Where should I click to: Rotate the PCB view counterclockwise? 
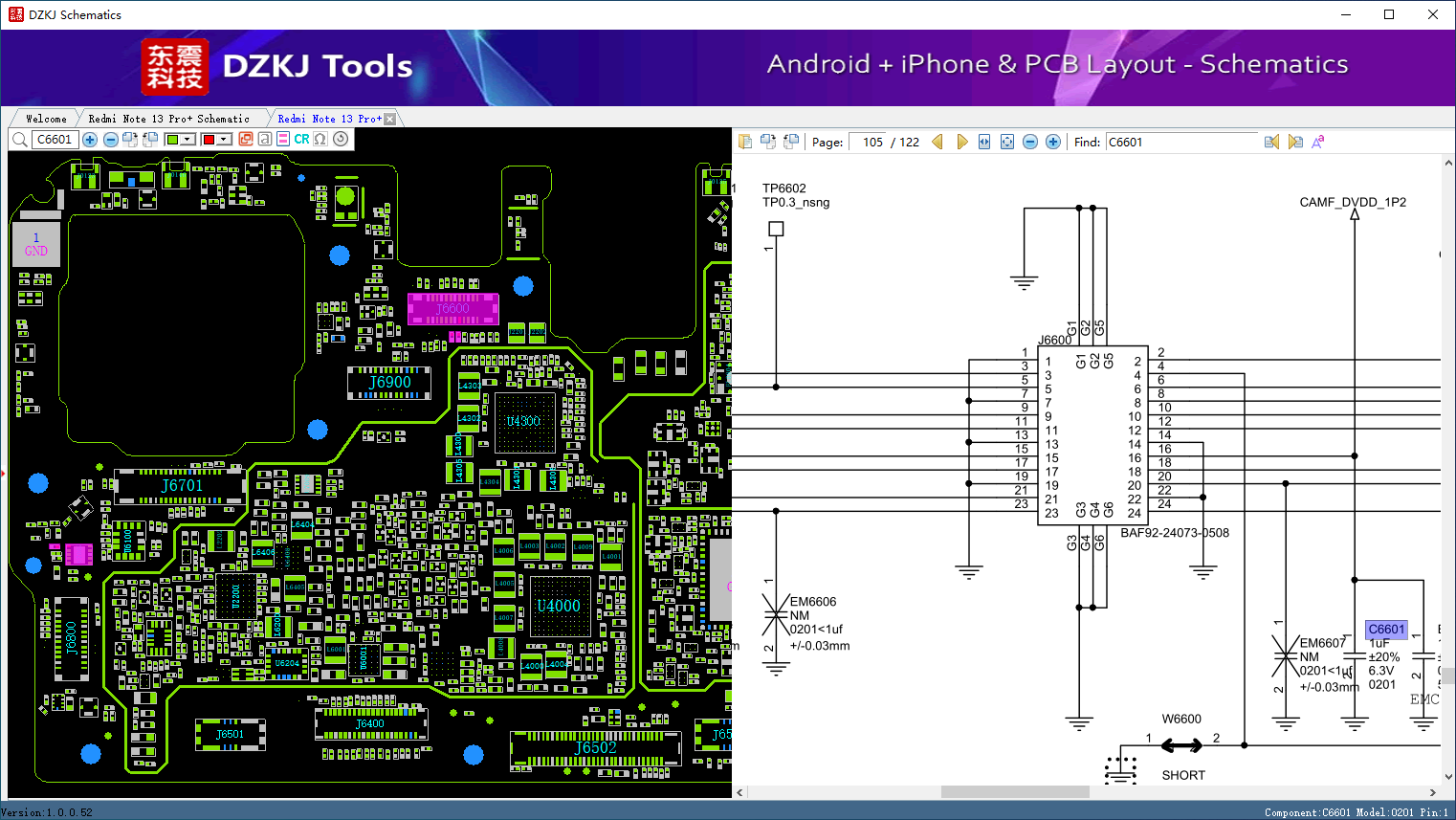[150, 140]
